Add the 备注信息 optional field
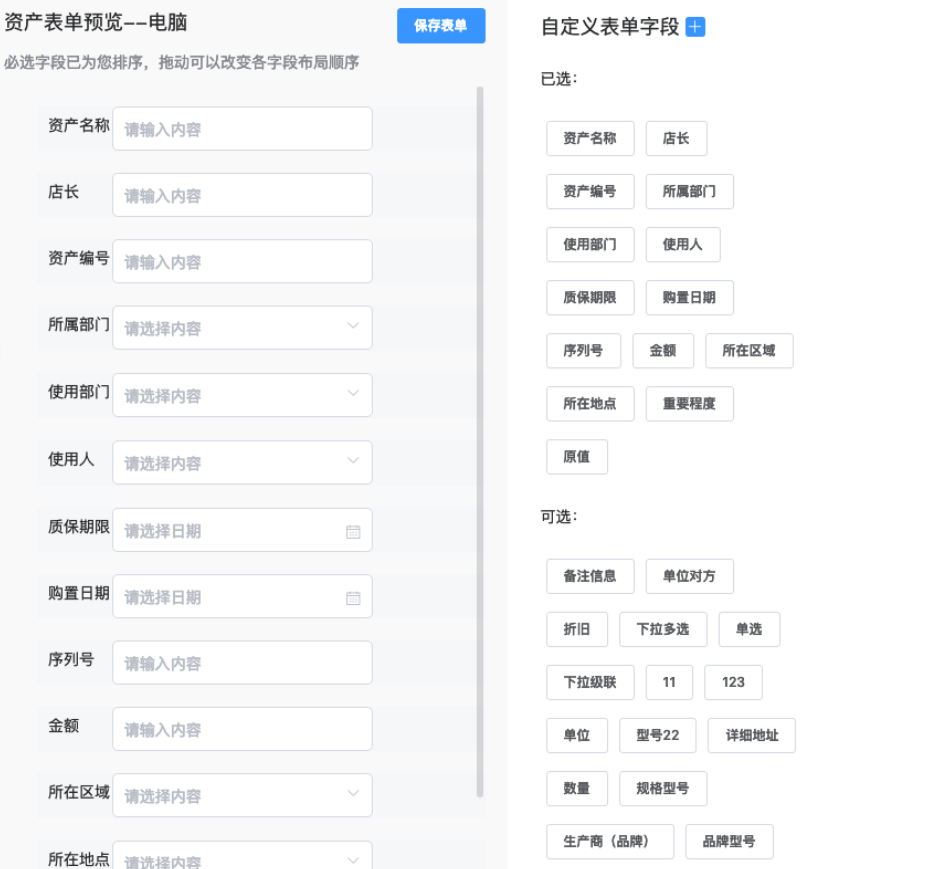Viewport: 943px width, 869px height. tap(590, 576)
